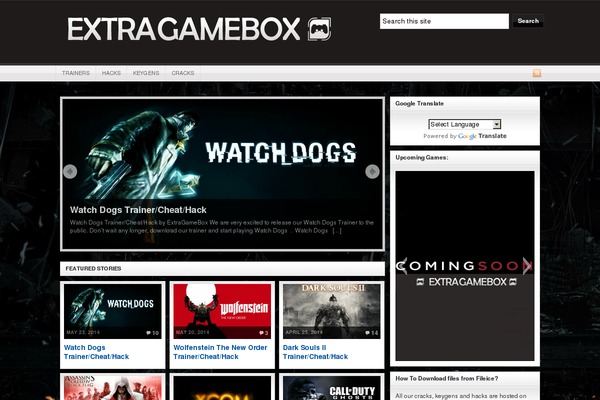Viewport: 600px width, 400px height.
Task: Click the Google Translate link text
Action: point(482,136)
